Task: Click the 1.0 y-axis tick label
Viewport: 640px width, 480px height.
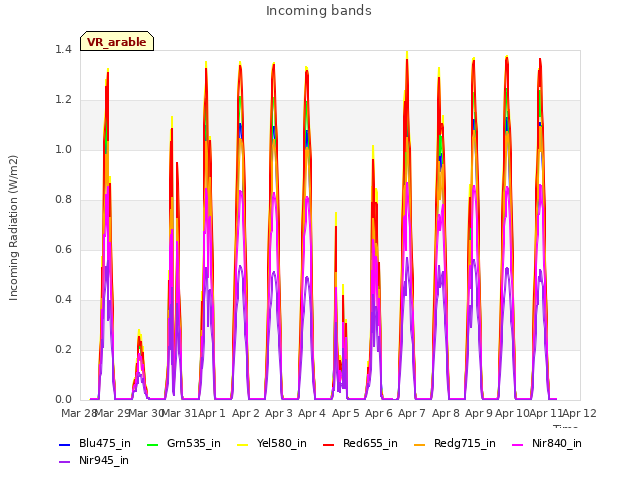Action: point(63,150)
